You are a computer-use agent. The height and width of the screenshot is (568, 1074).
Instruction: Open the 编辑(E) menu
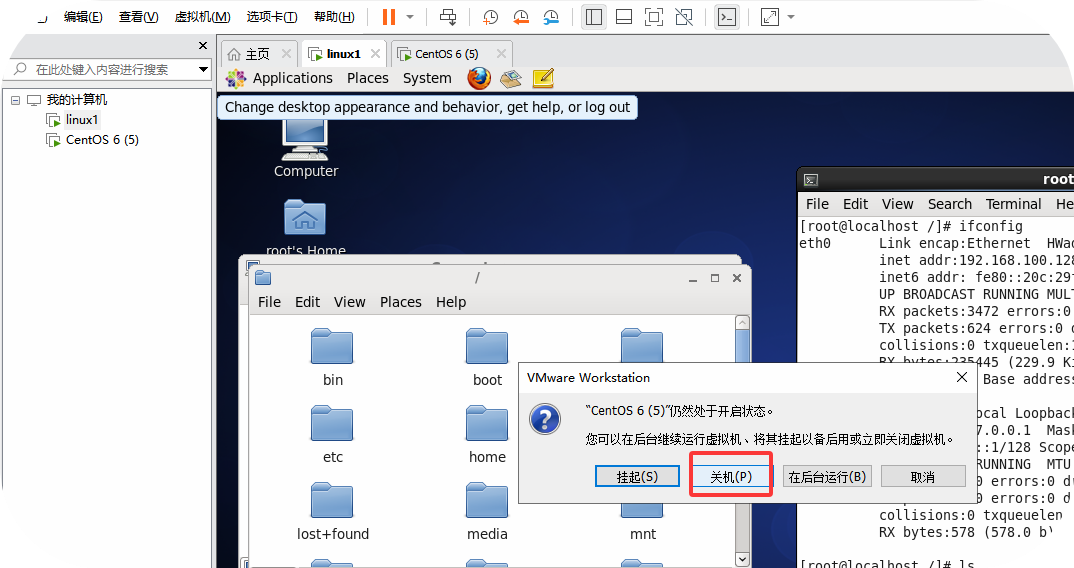pos(83,17)
